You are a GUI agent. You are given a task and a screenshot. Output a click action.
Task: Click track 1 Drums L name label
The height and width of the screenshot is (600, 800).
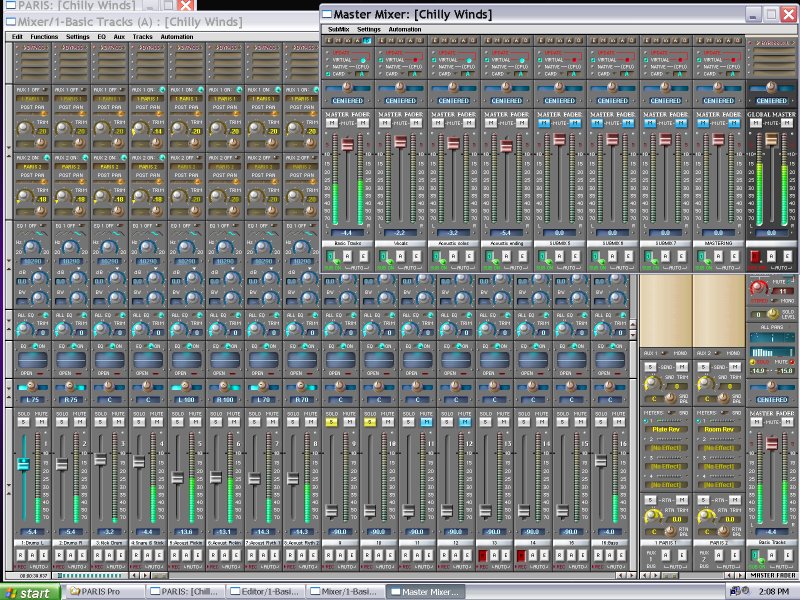tap(32, 543)
